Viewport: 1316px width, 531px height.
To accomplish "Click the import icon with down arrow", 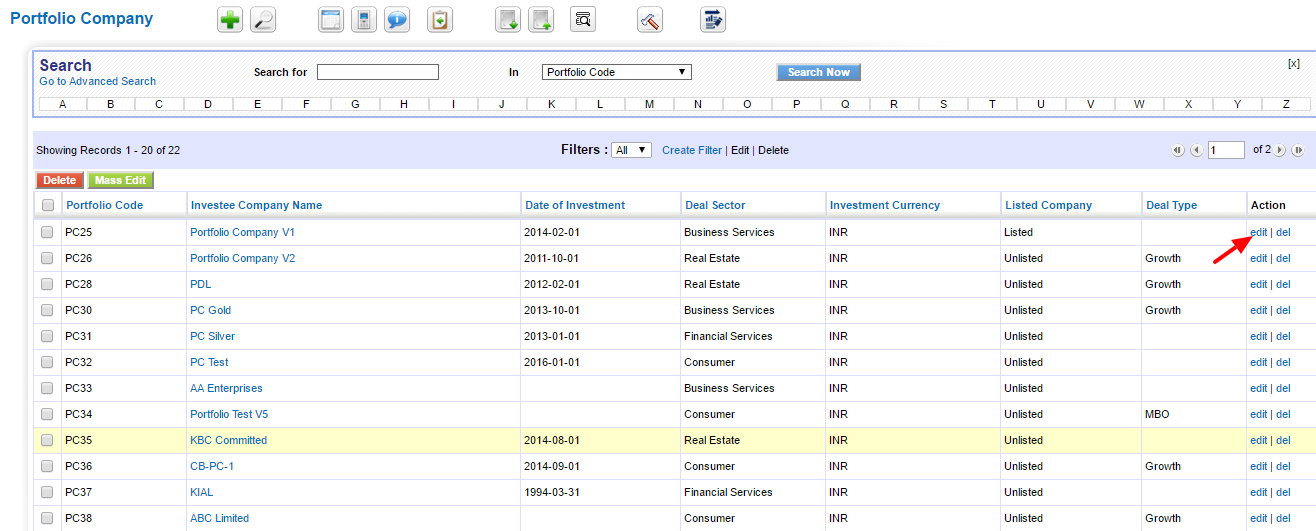I will coord(508,20).
